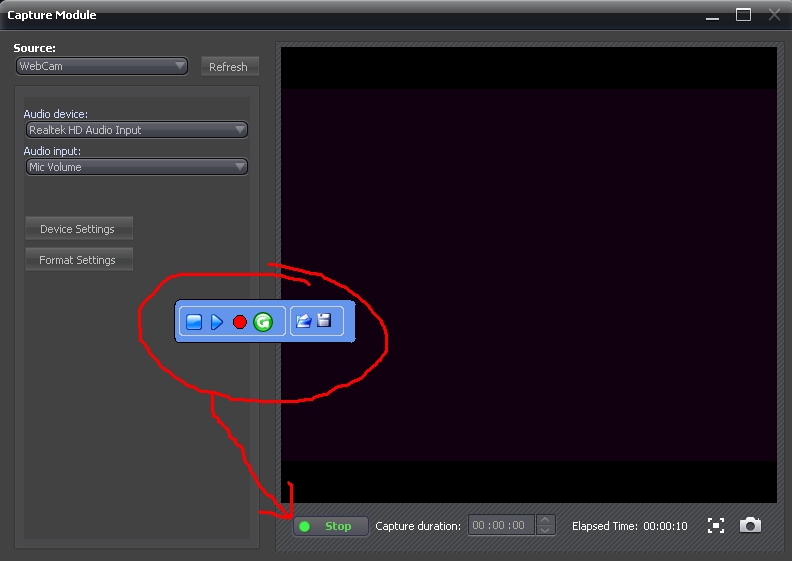Image resolution: width=792 pixels, height=561 pixels.
Task: Click the floppy disk save icon
Action: click(x=324, y=320)
